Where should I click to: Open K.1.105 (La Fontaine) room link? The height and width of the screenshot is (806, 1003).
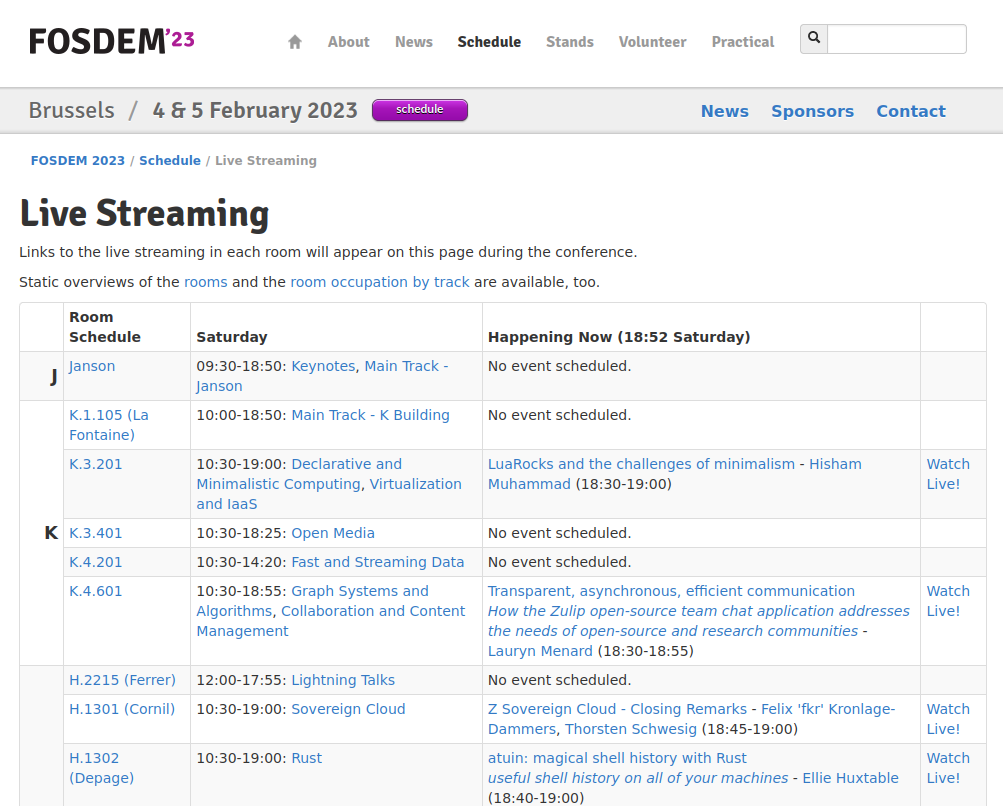(x=109, y=425)
